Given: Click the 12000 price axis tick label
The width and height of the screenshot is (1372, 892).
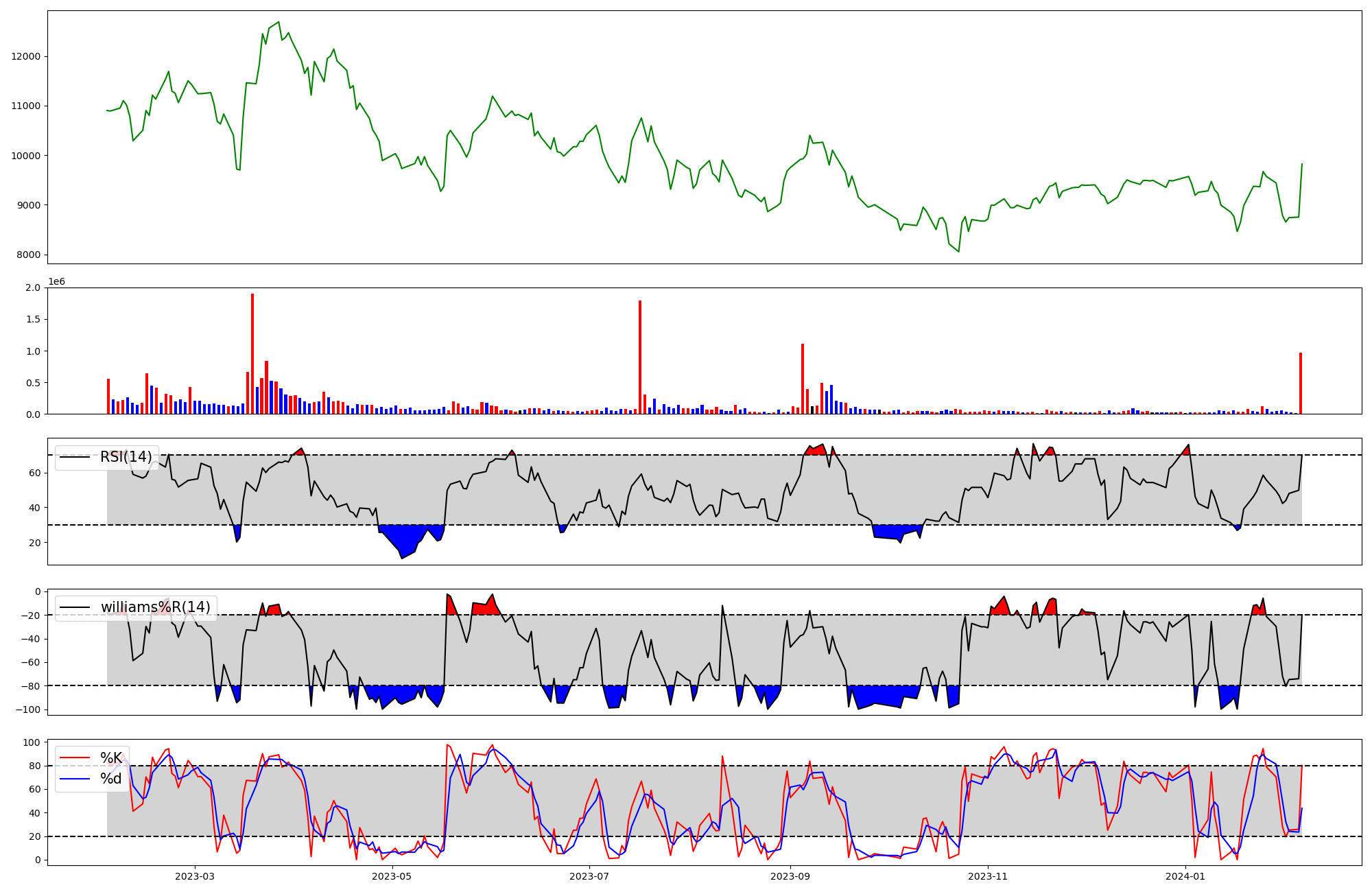Looking at the screenshot, I should click(26, 56).
